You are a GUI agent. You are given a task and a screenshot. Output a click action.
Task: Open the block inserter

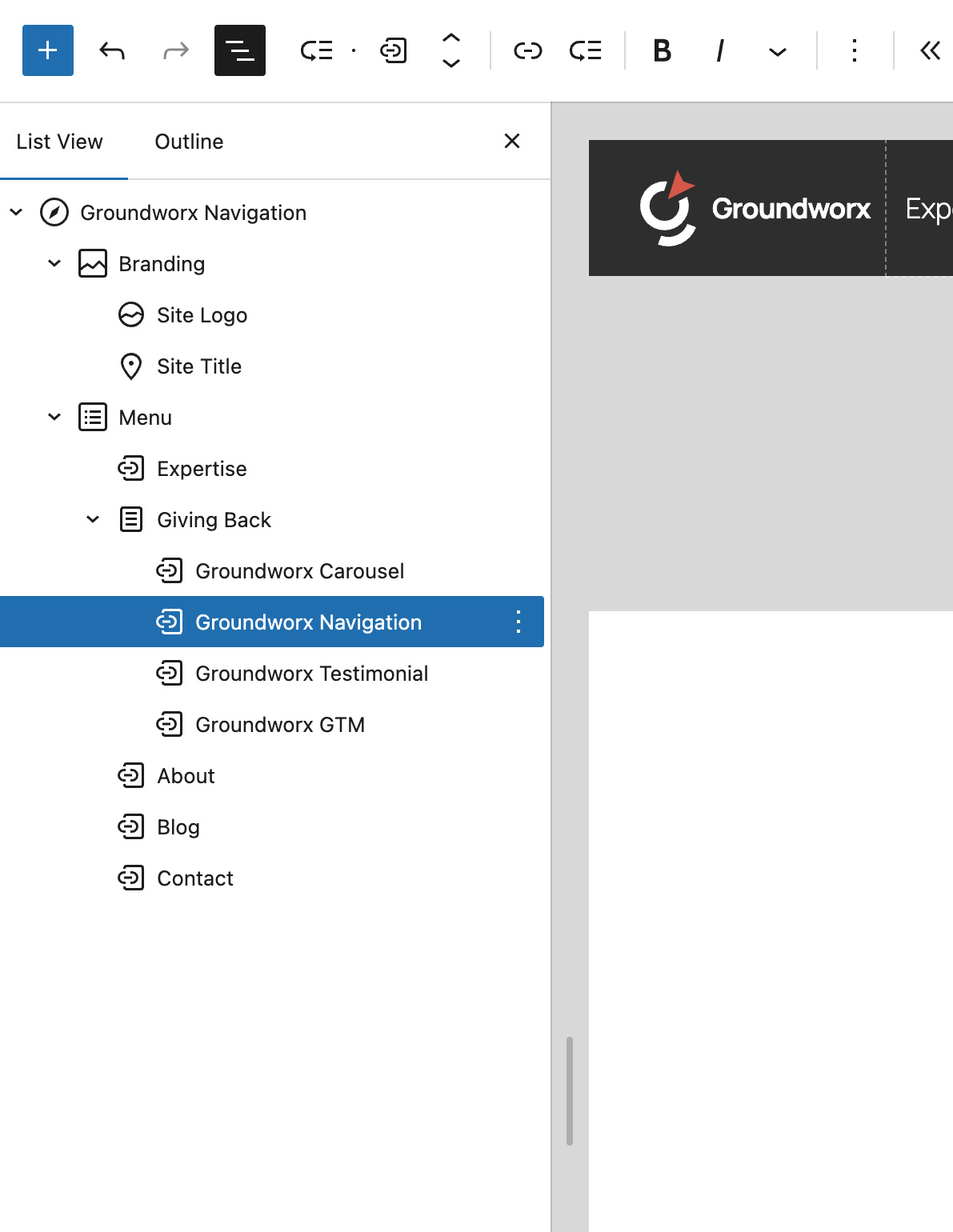(48, 50)
